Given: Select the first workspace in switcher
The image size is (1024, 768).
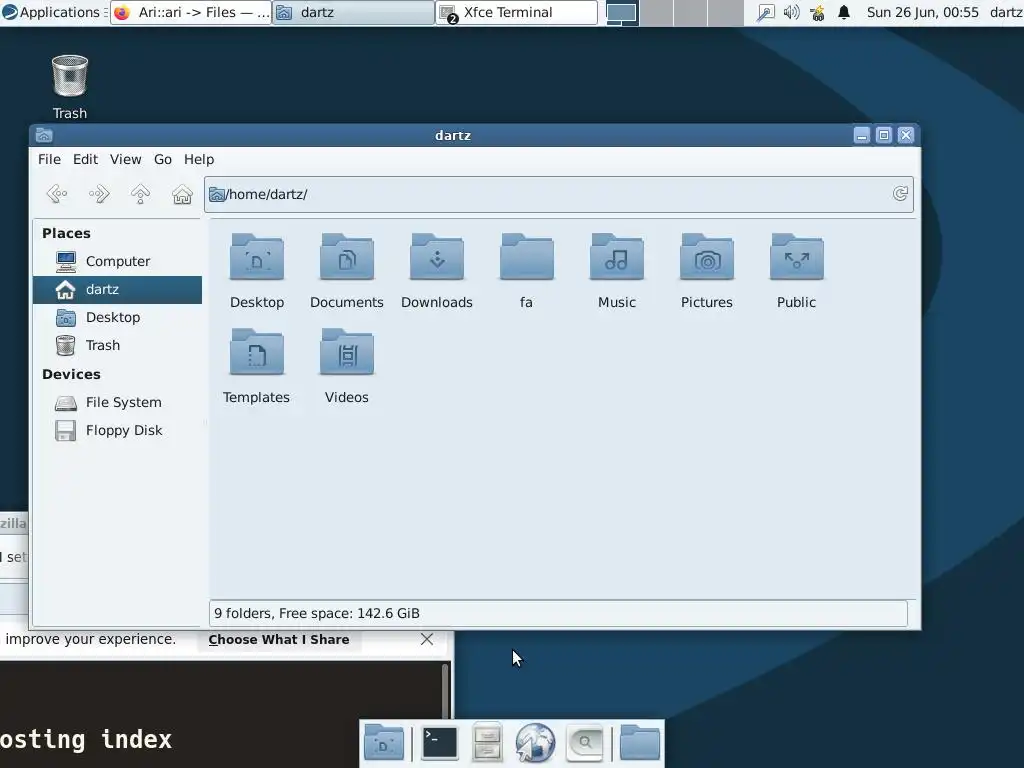Looking at the screenshot, I should tap(621, 12).
